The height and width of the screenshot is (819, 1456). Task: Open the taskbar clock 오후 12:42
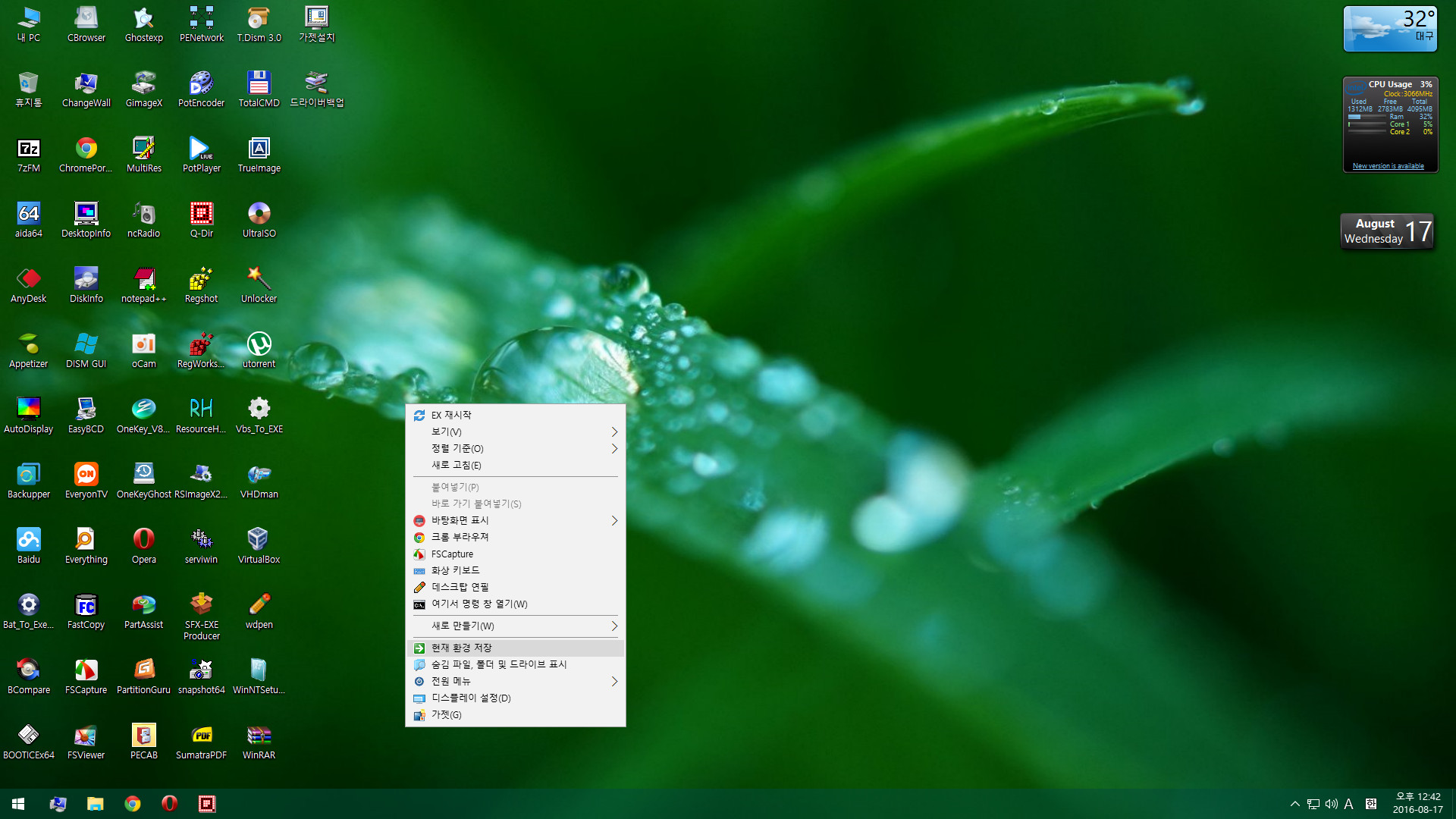point(1417,803)
